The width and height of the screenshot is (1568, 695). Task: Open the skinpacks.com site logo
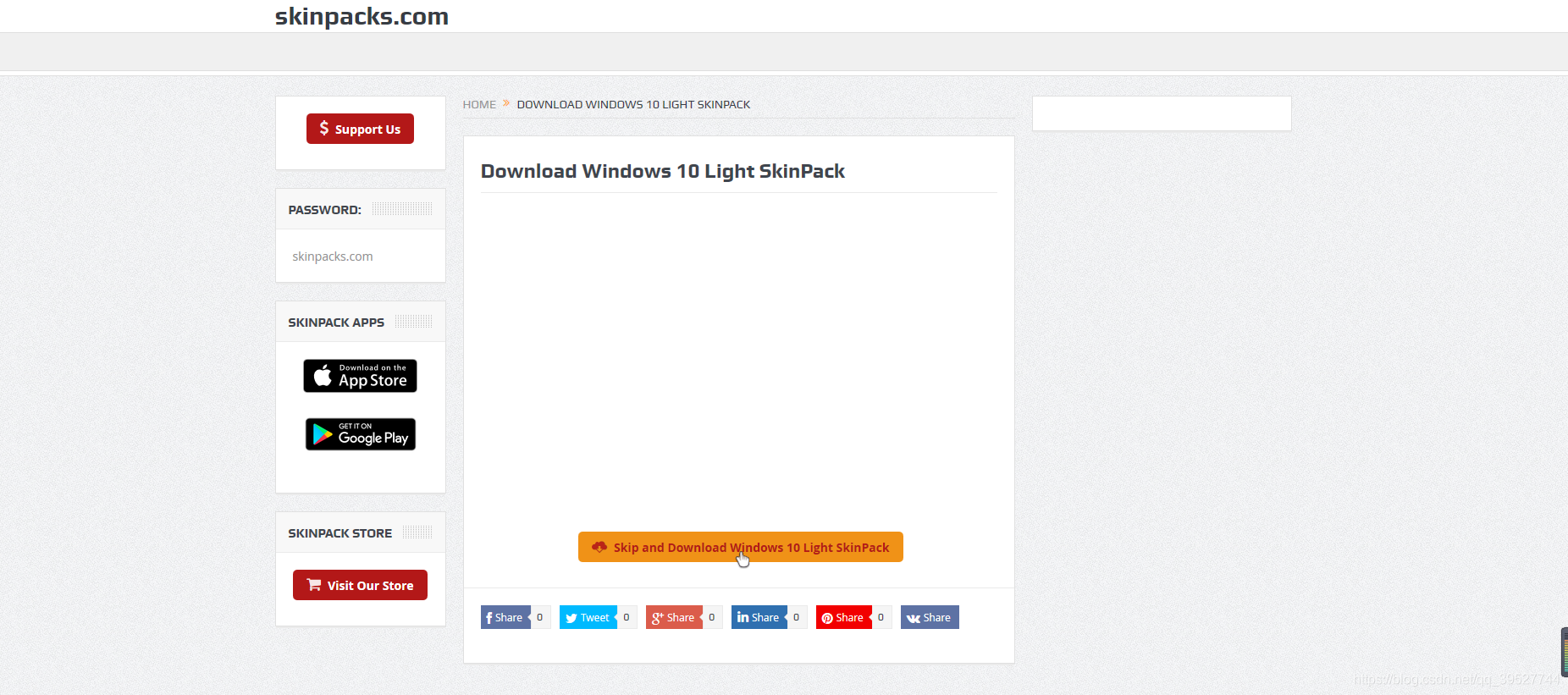362,16
